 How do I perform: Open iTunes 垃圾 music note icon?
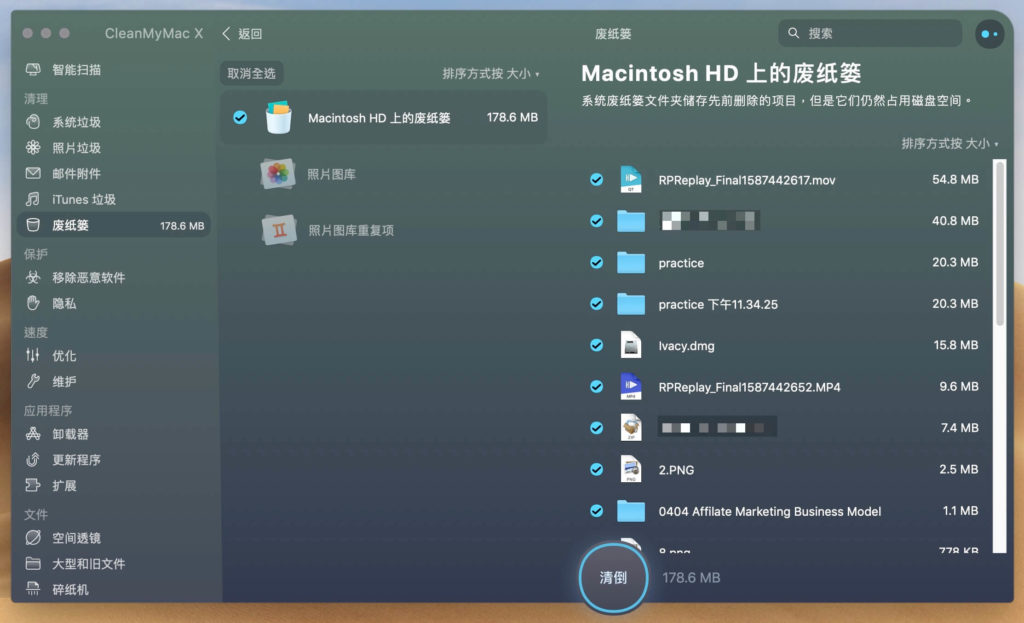[x=33, y=199]
